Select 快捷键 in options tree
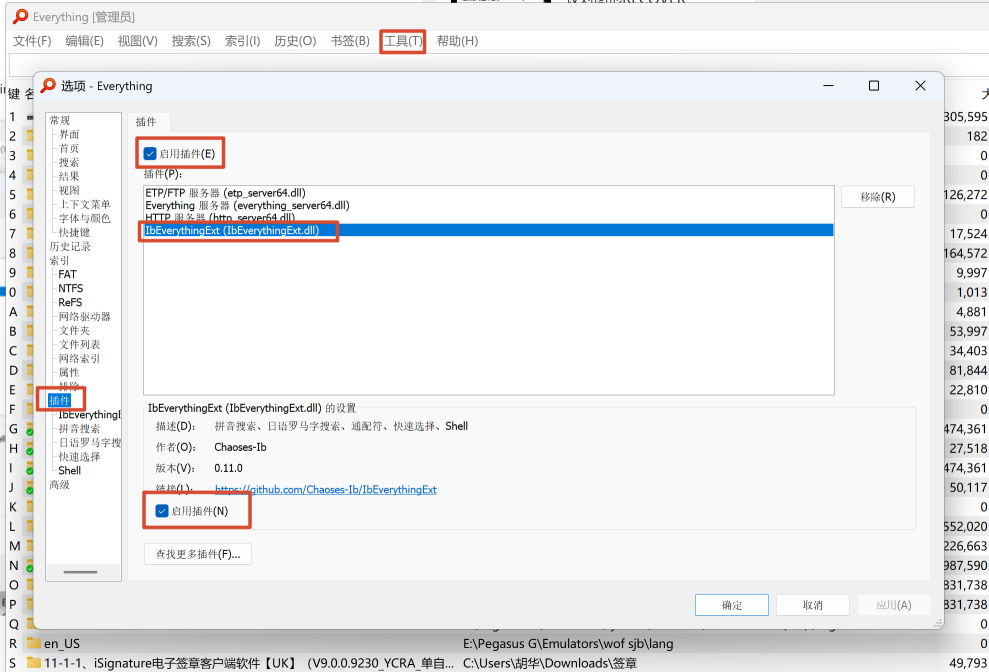Image resolution: width=989 pixels, height=672 pixels. (x=74, y=232)
